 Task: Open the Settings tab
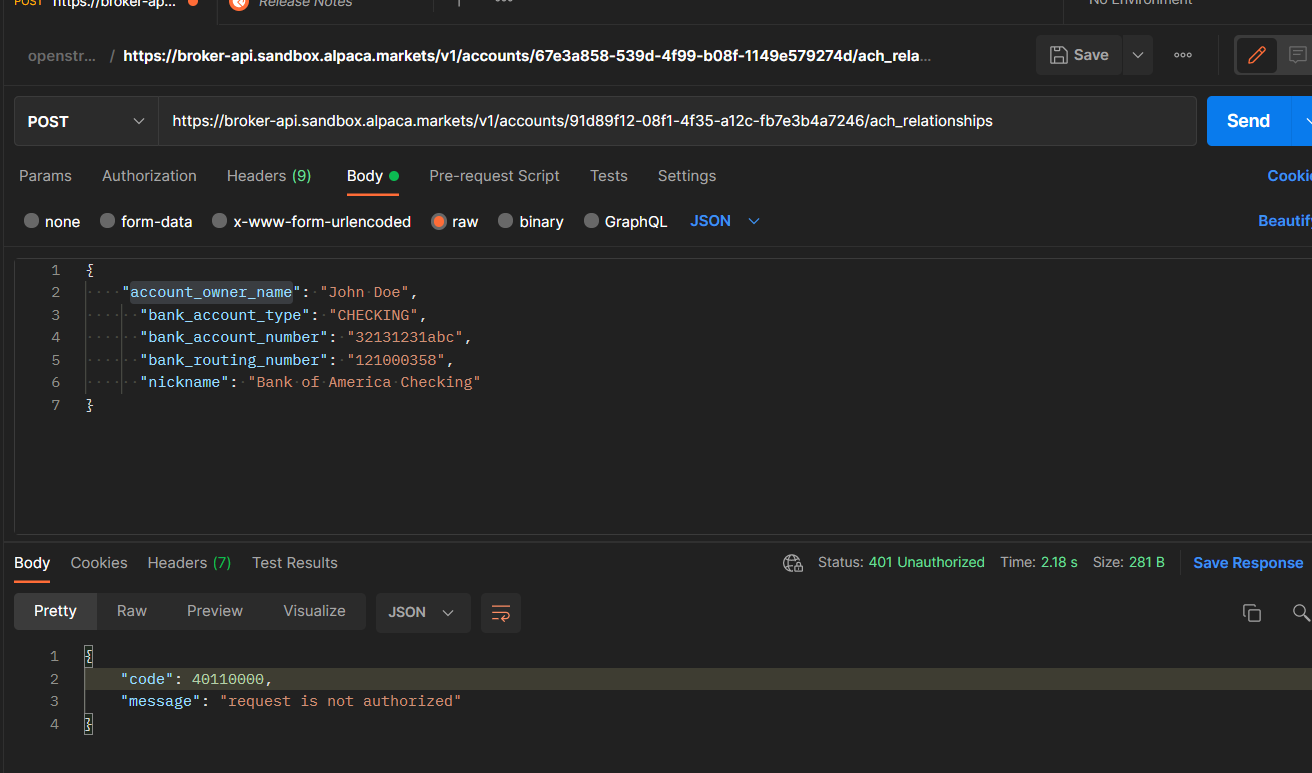(687, 176)
